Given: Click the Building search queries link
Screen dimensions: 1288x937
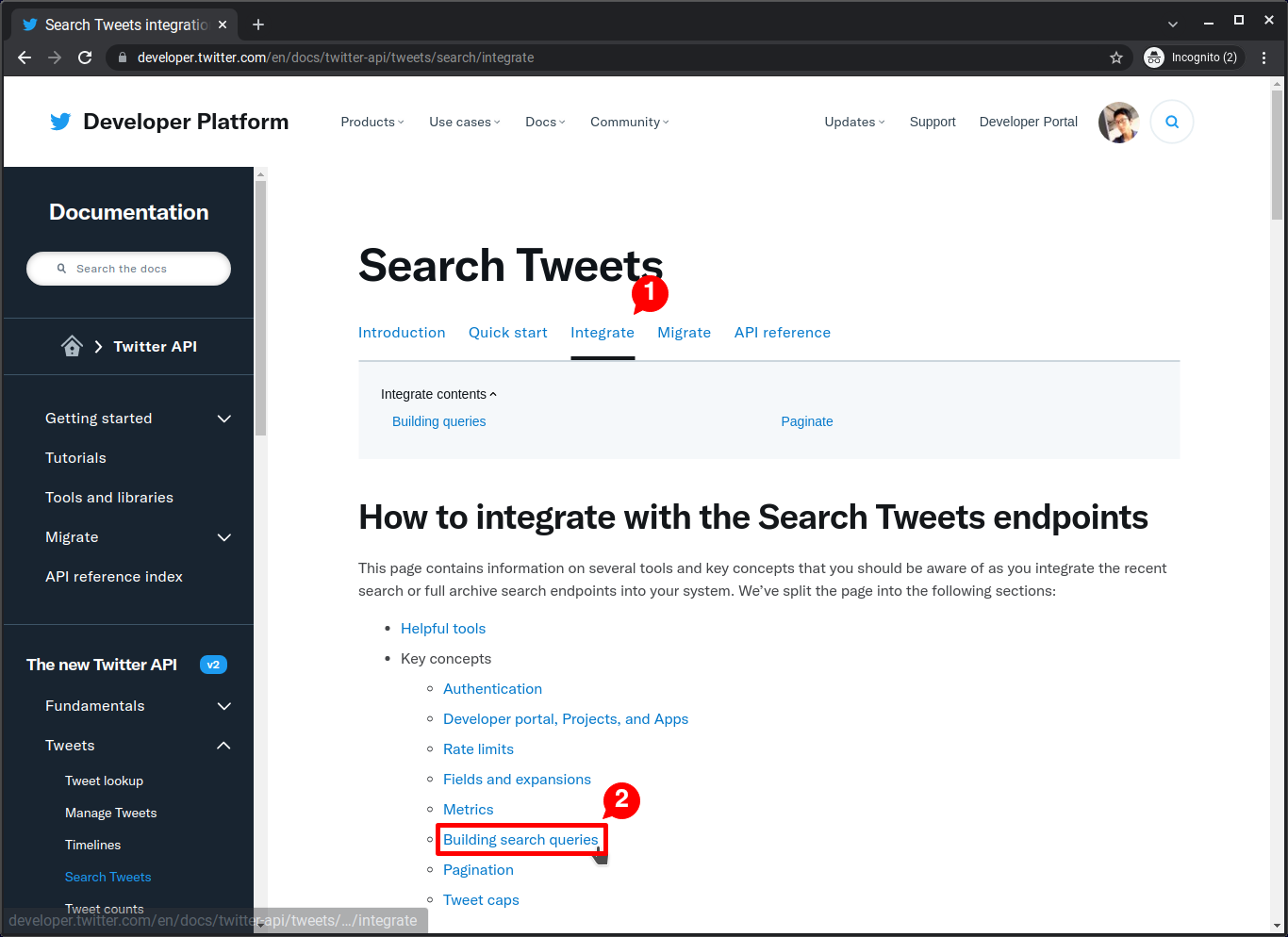Looking at the screenshot, I should click(x=520, y=840).
